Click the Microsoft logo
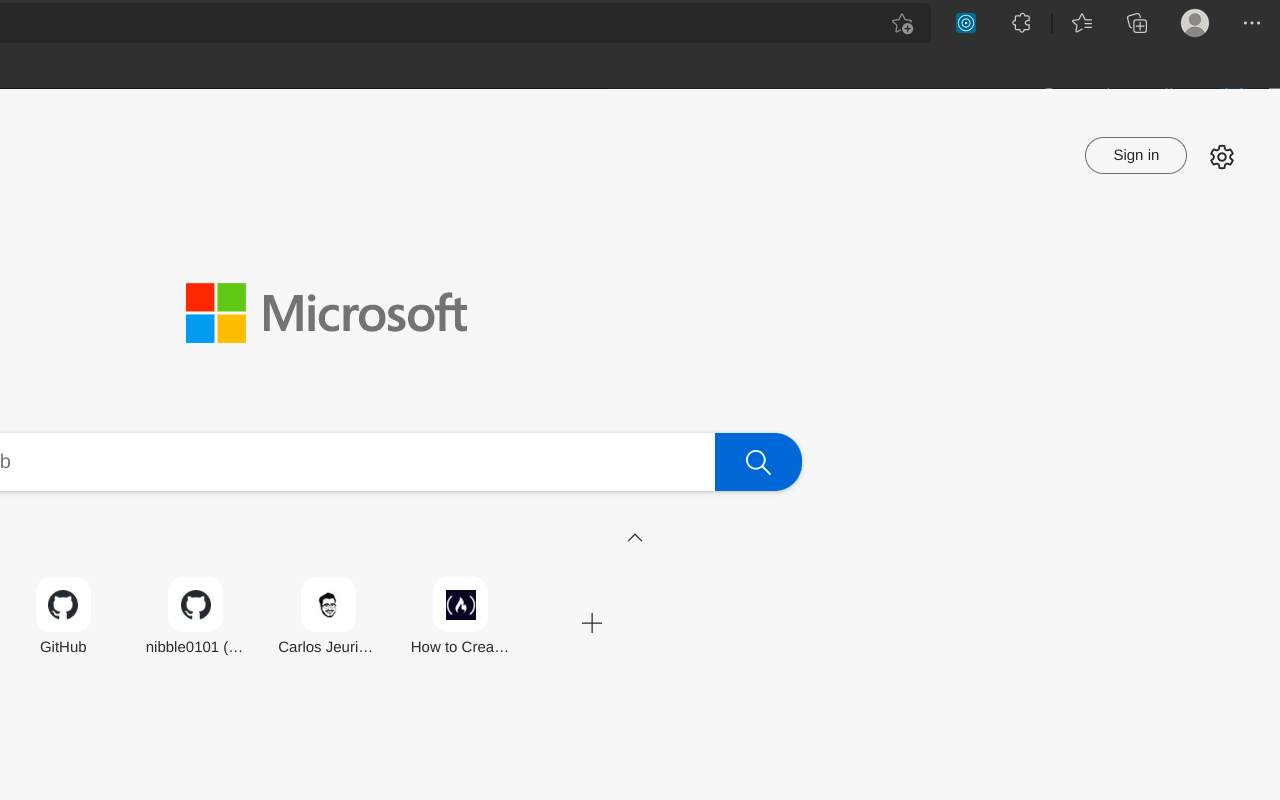This screenshot has height=800, width=1280. click(x=326, y=313)
